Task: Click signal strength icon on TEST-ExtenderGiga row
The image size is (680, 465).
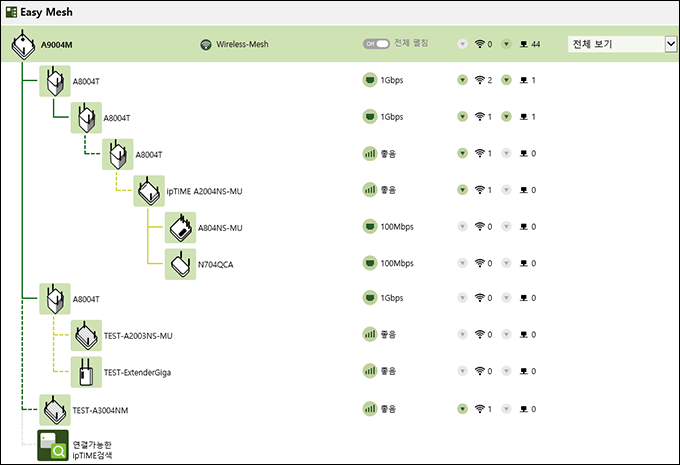Action: (370, 371)
